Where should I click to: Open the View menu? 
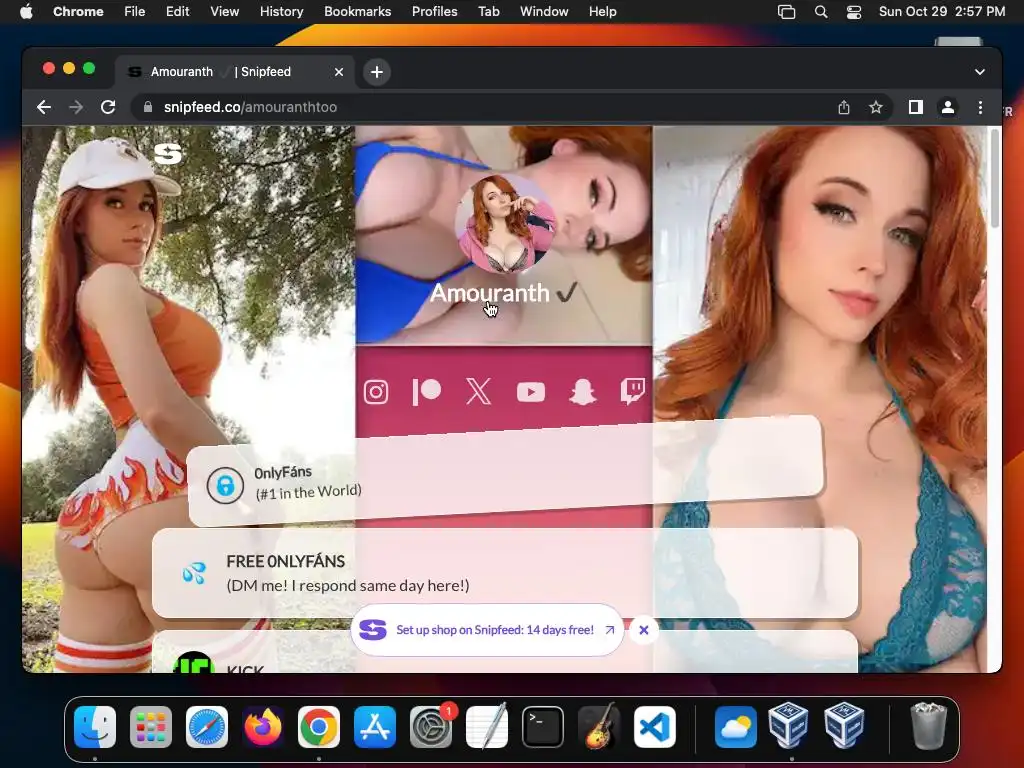coord(224,12)
